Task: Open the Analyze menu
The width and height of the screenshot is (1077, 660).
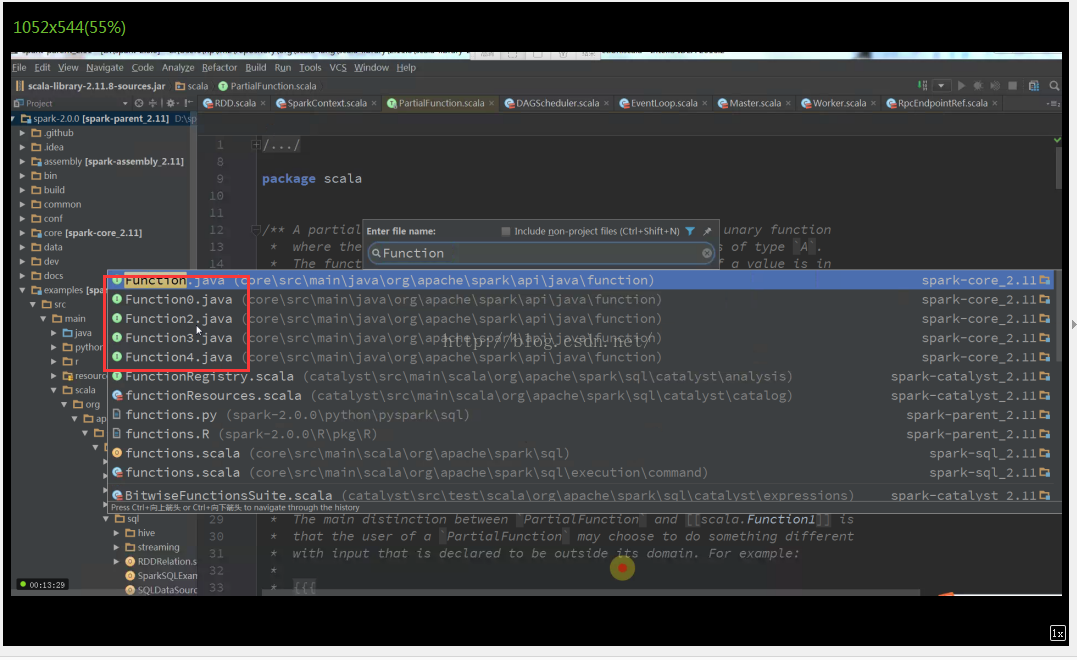Action: tap(178, 67)
